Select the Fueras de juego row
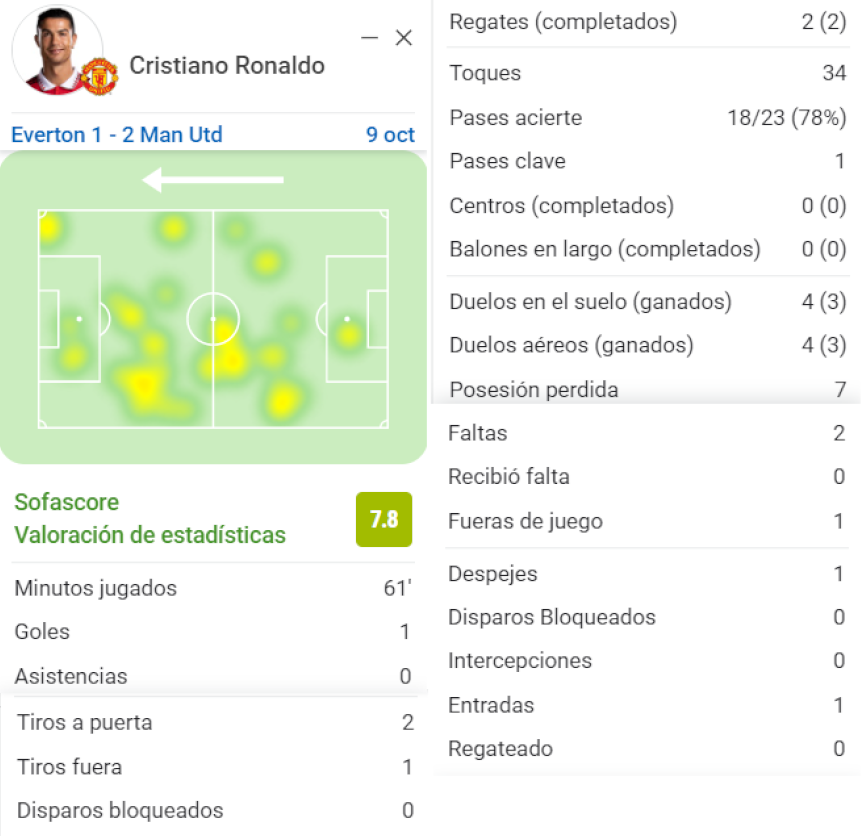Image resolution: width=867 pixels, height=836 pixels. [646, 521]
